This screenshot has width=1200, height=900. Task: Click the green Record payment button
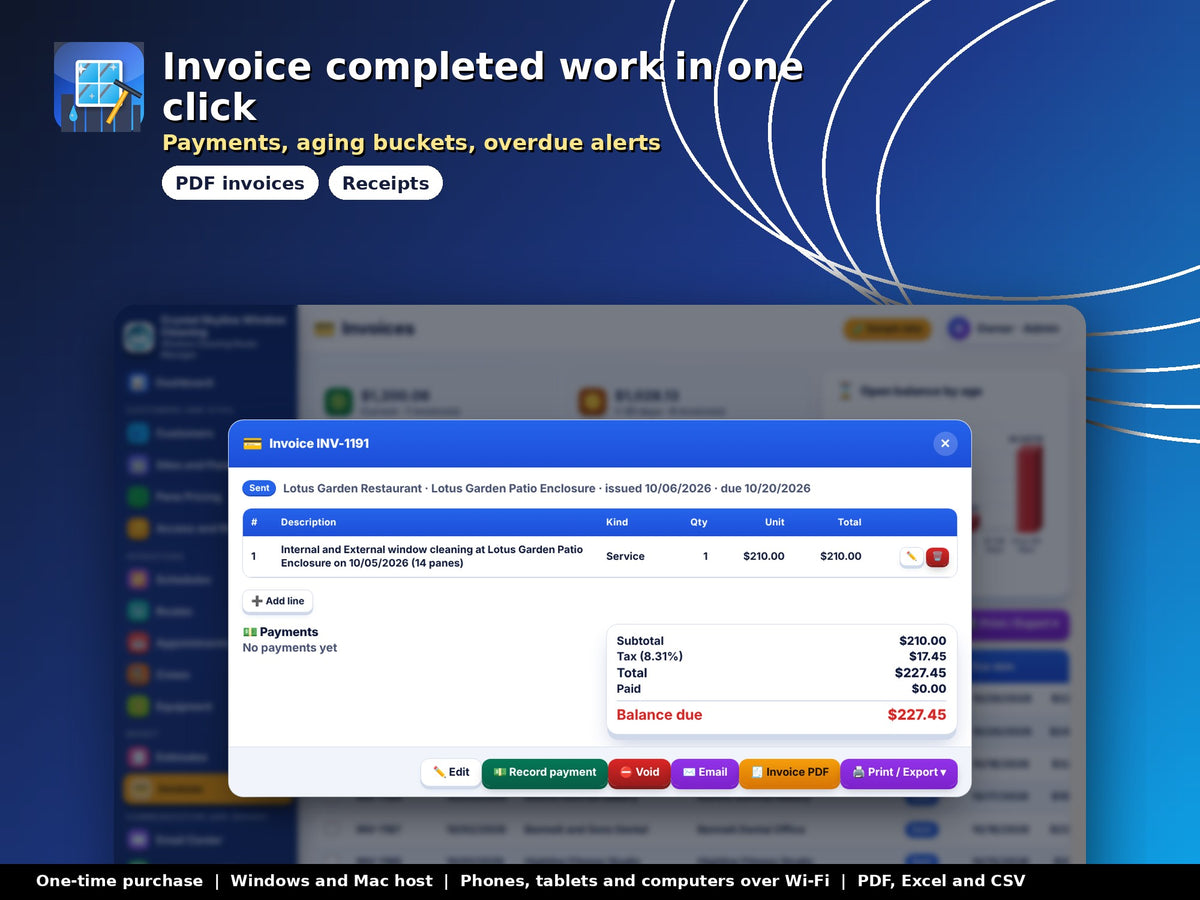click(x=545, y=773)
